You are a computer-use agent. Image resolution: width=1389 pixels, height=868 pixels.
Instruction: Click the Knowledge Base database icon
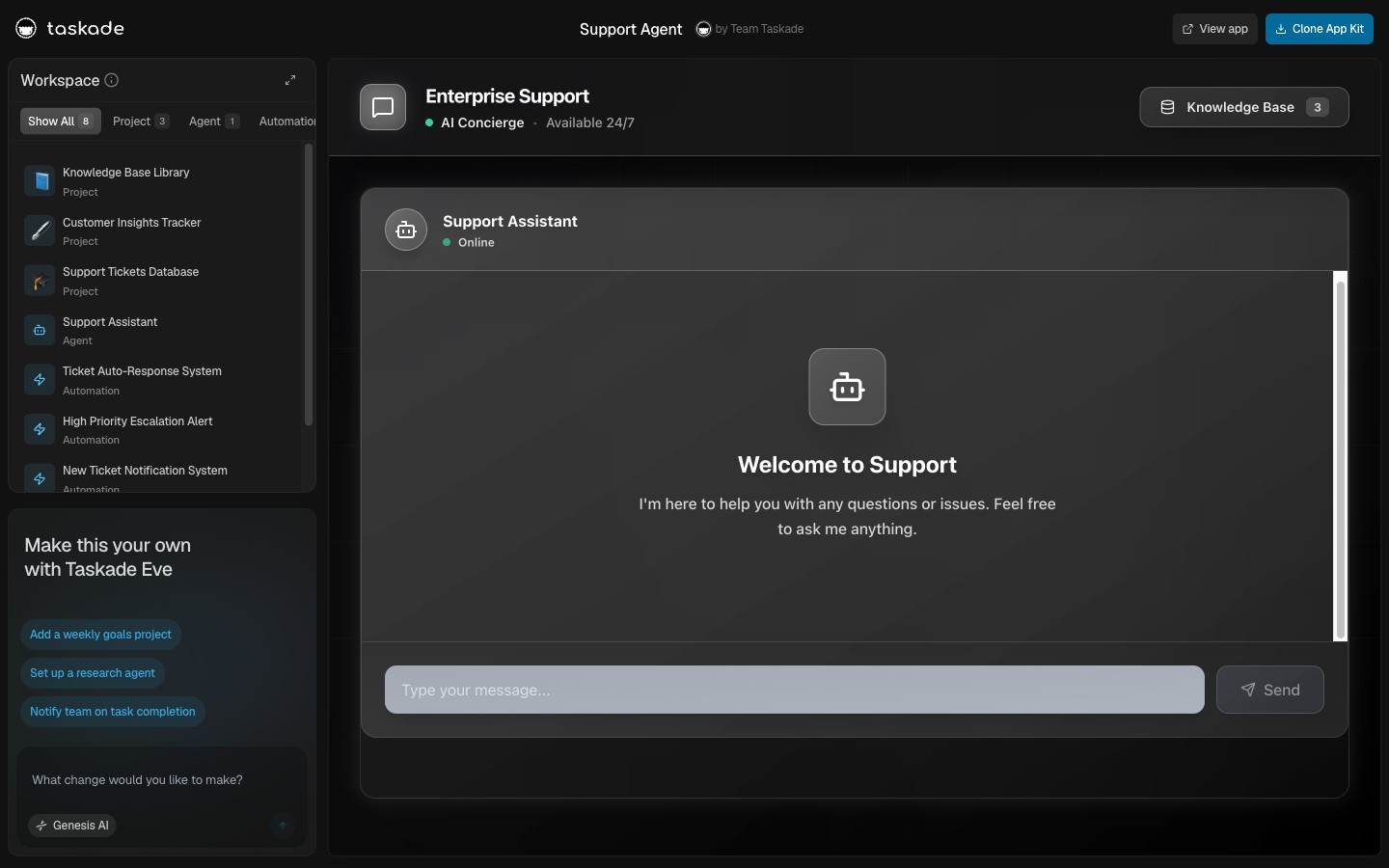(1167, 107)
